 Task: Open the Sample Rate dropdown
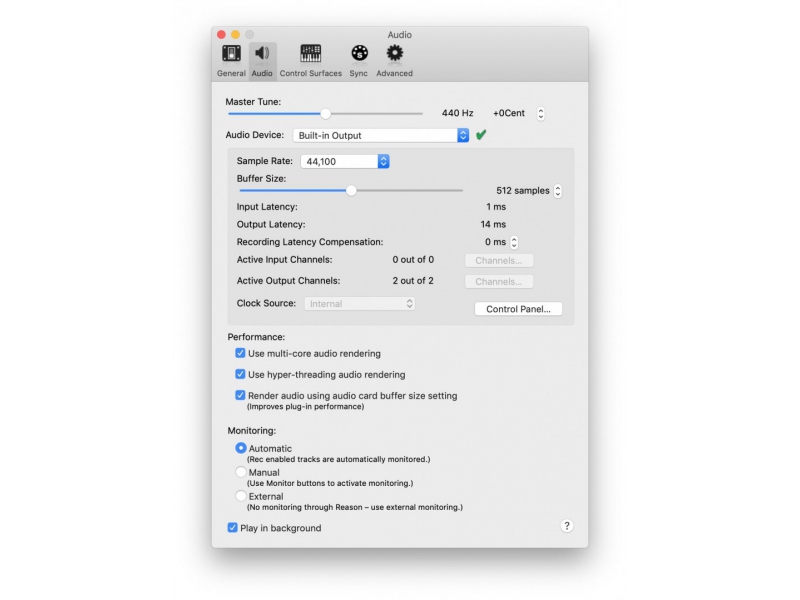(345, 161)
